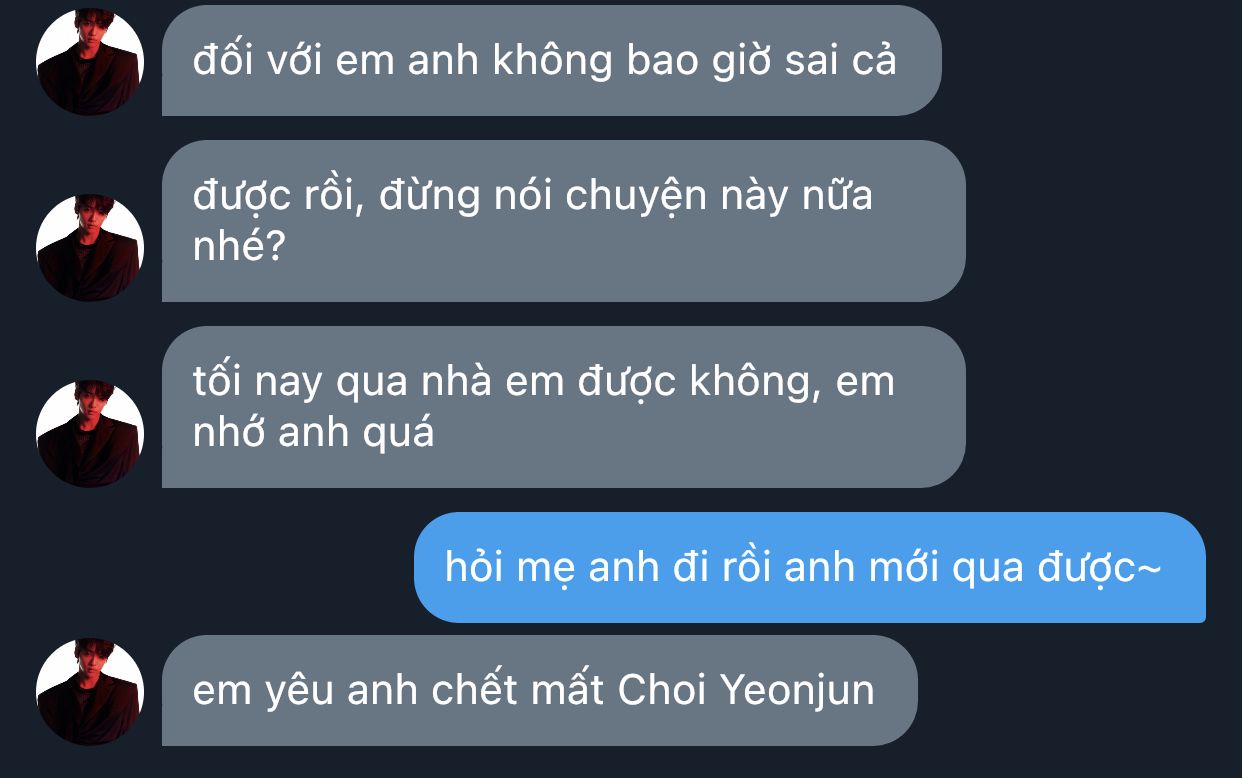Image resolution: width=1242 pixels, height=778 pixels.
Task: Click "không bao giờ" in the first message
Action: (x=640, y=61)
